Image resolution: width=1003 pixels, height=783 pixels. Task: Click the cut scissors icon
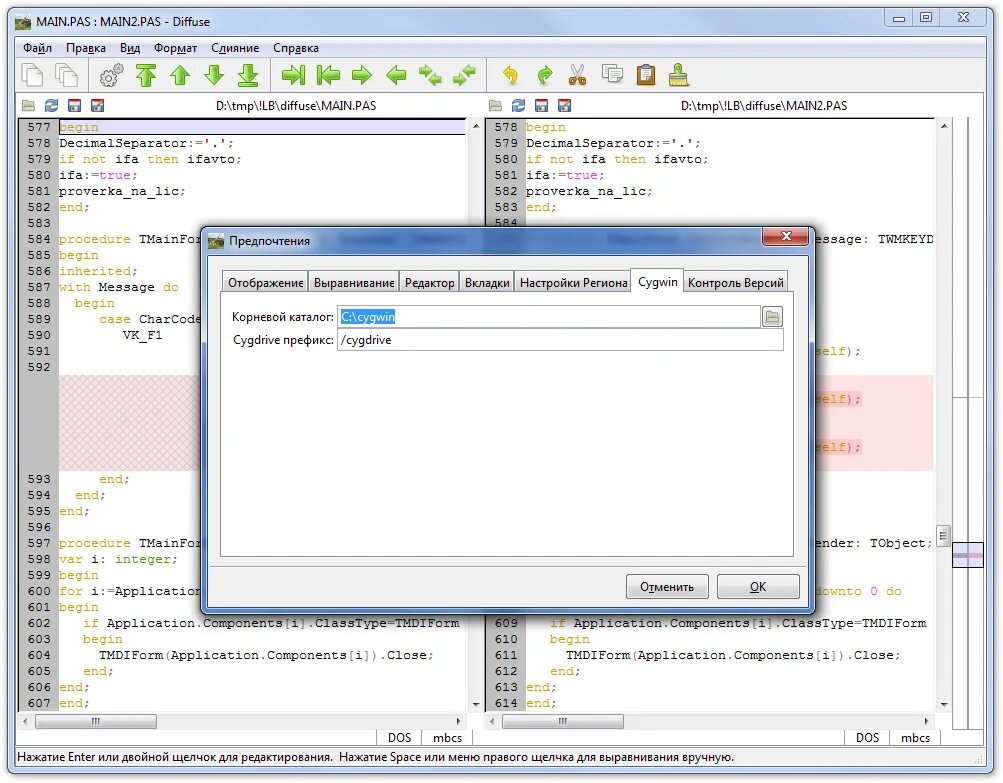[x=578, y=75]
